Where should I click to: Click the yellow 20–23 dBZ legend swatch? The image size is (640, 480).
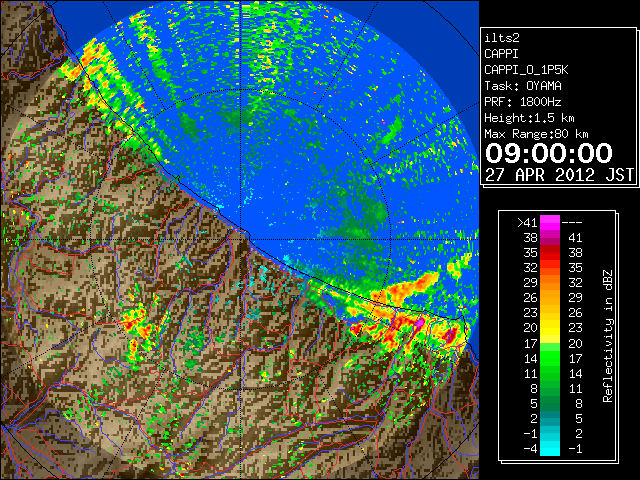pos(550,328)
